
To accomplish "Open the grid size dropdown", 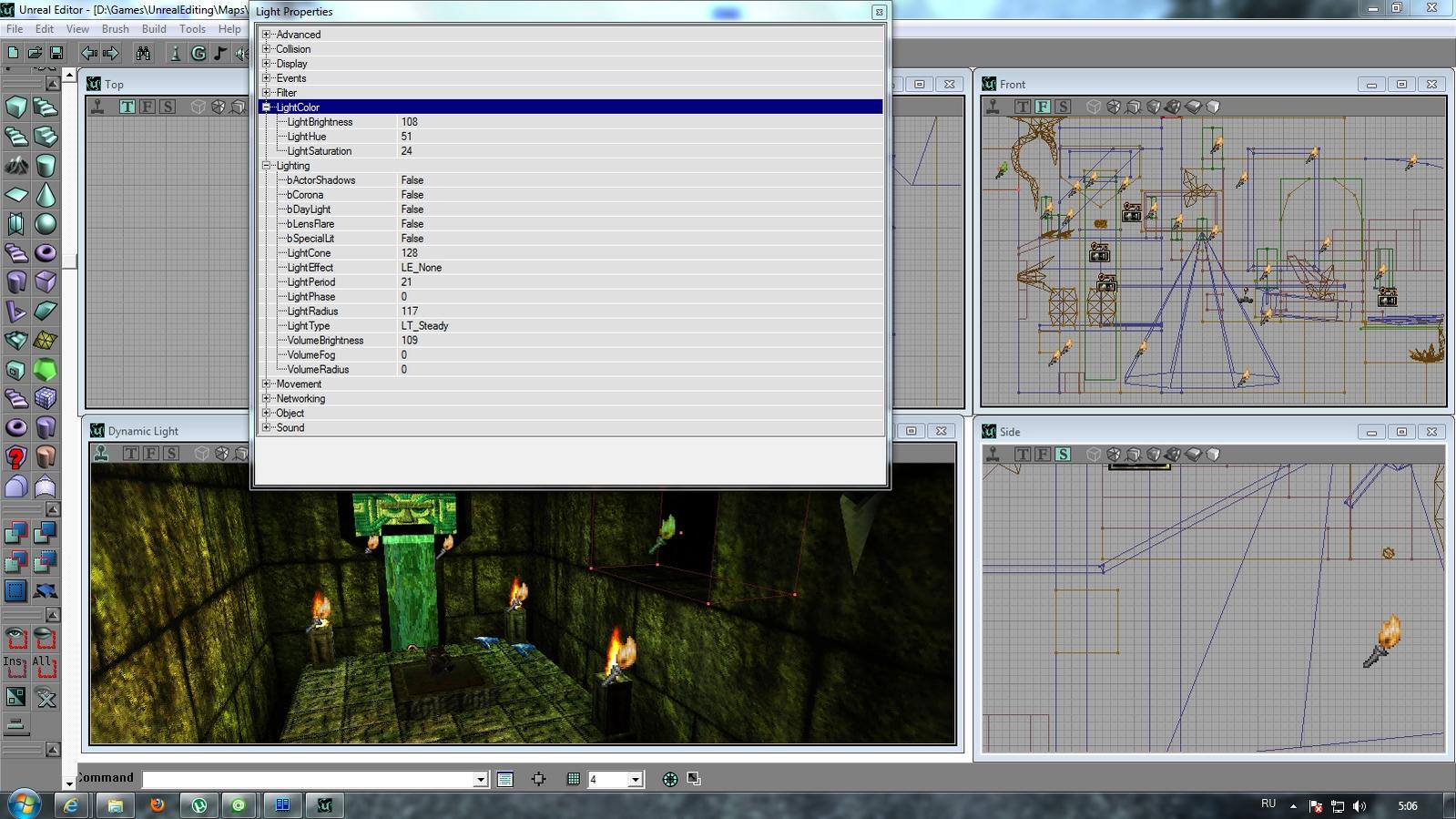I will point(636,780).
